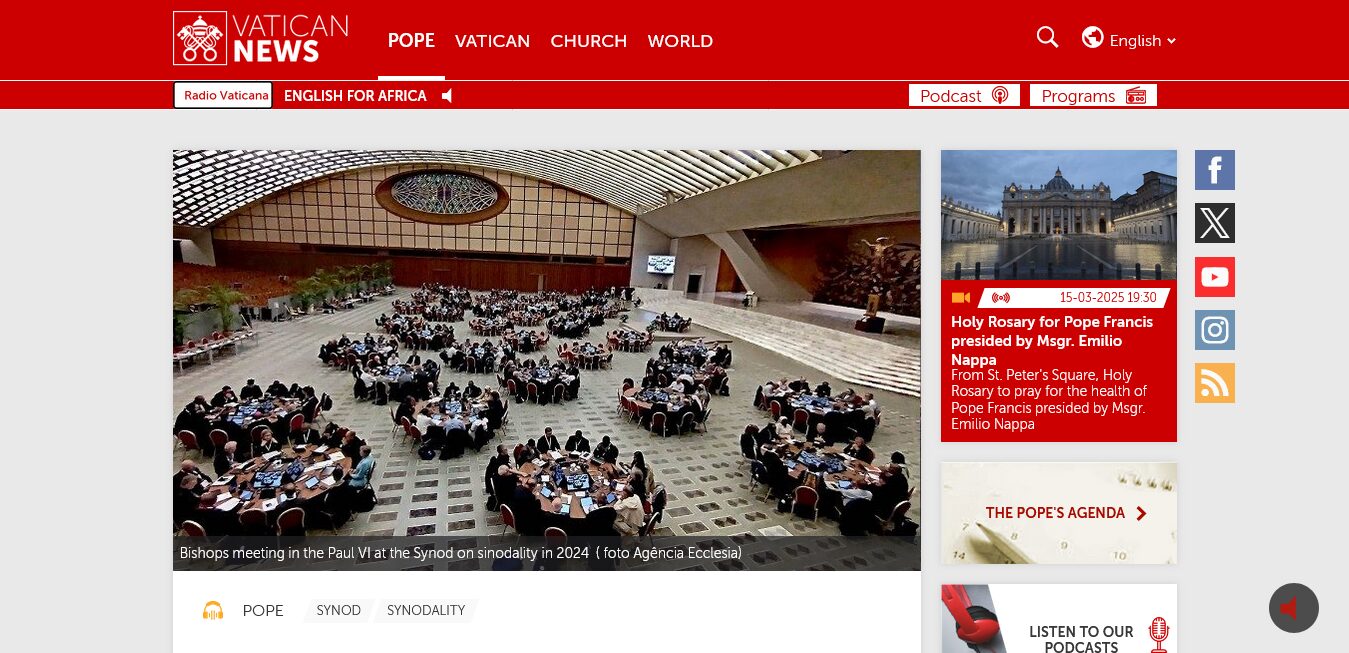Open the YouTube channel icon

1215,277
